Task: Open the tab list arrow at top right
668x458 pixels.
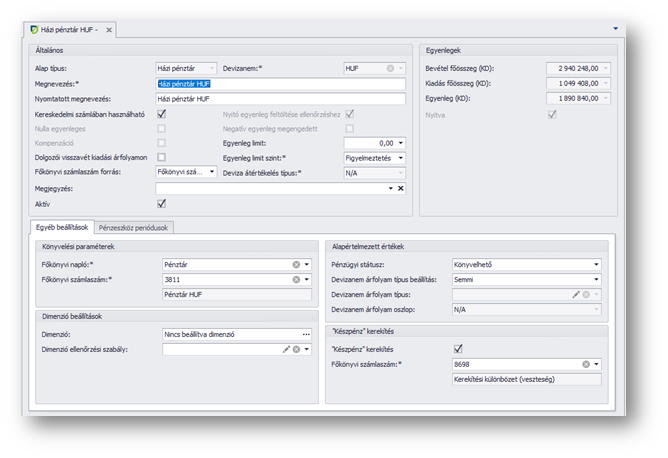Action: tap(616, 29)
